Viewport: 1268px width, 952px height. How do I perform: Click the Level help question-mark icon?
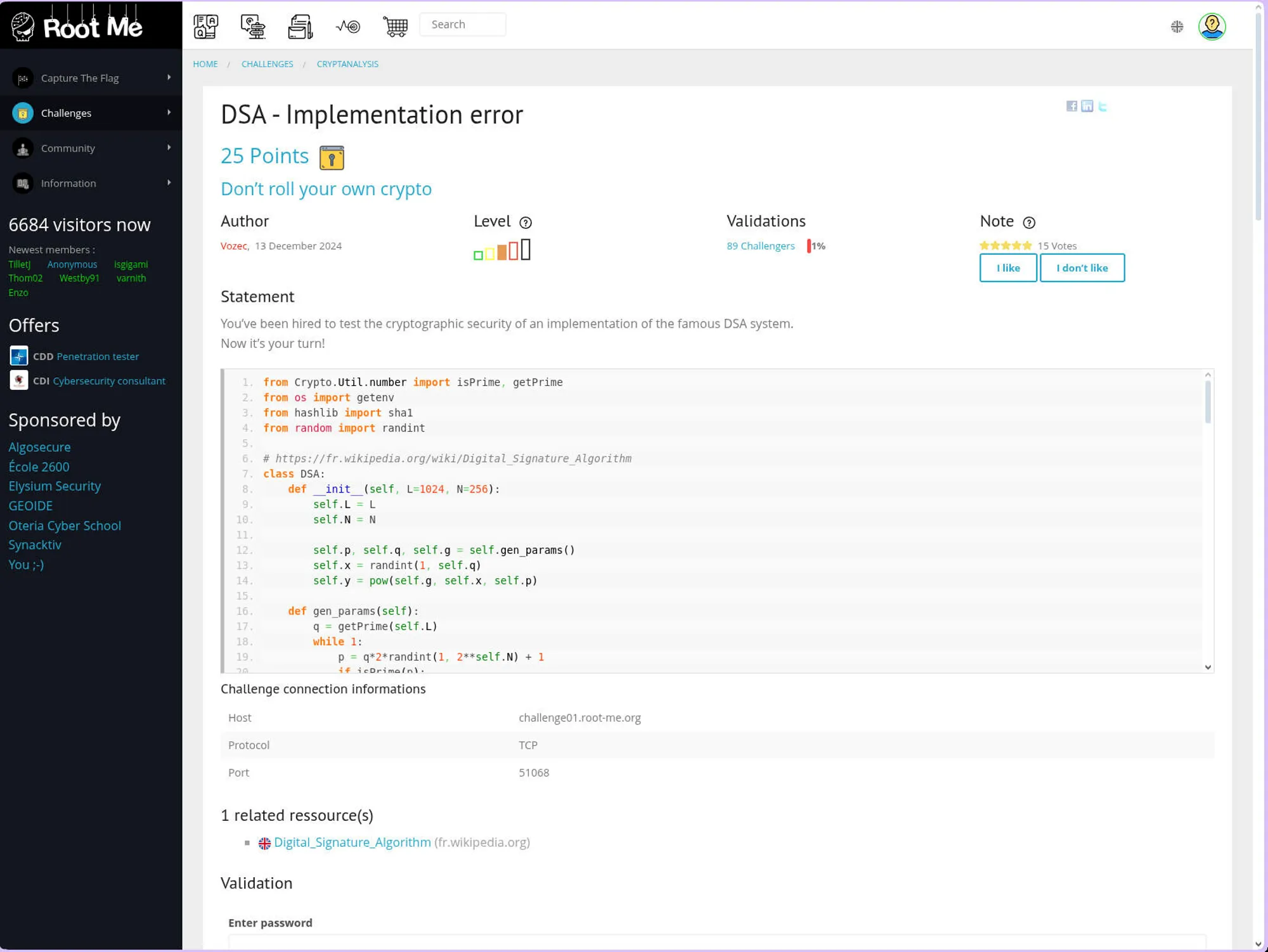(526, 222)
